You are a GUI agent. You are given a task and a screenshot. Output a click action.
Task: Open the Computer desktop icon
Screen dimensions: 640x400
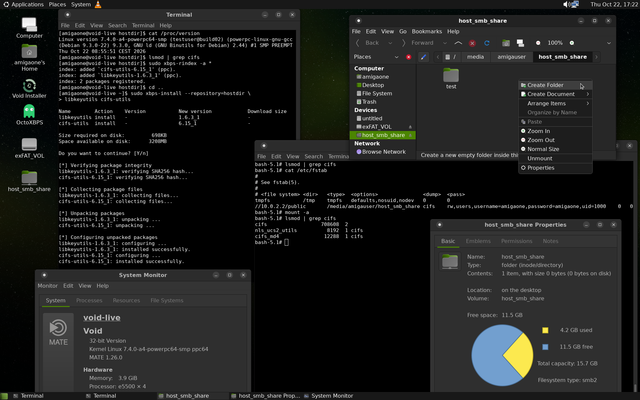tap(29, 25)
